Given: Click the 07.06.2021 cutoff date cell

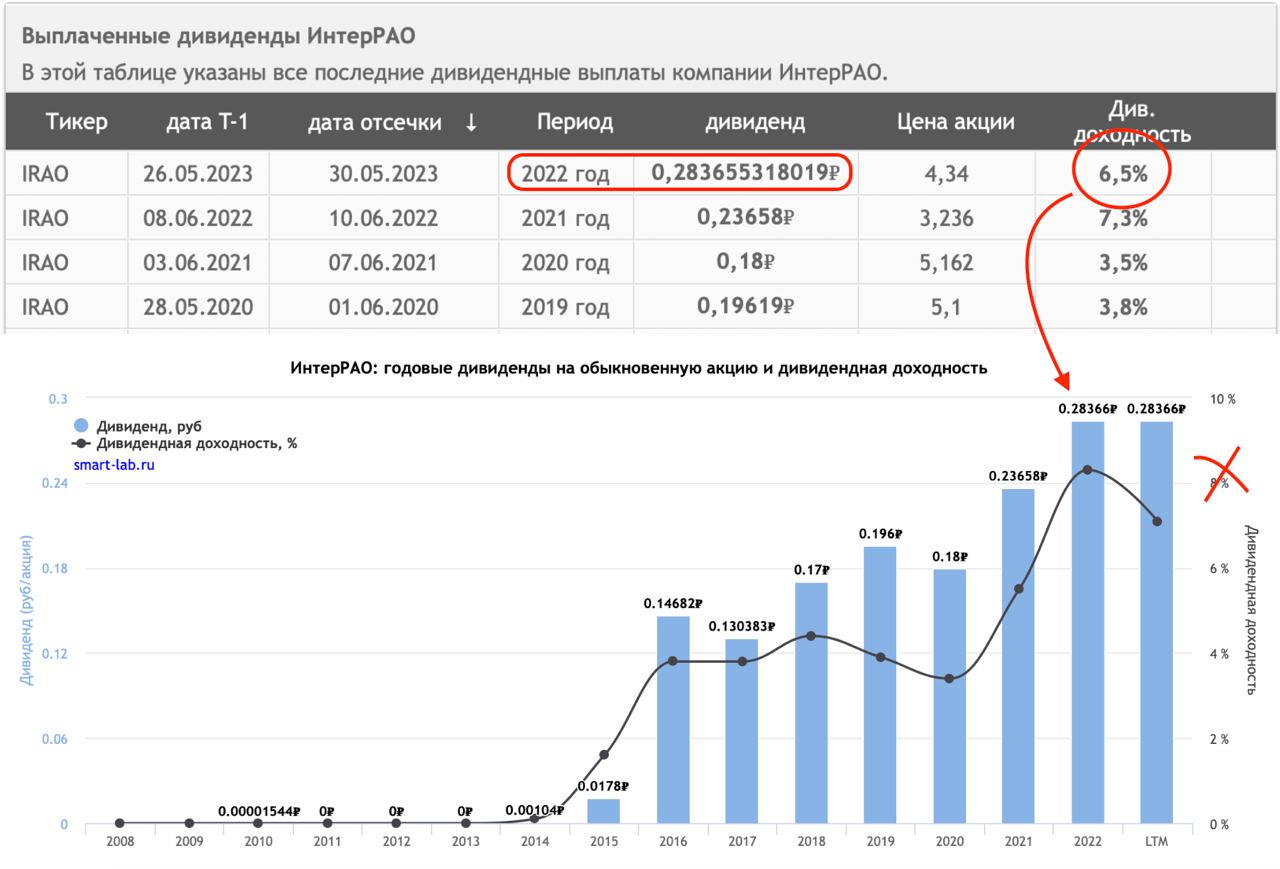Looking at the screenshot, I should [383, 263].
